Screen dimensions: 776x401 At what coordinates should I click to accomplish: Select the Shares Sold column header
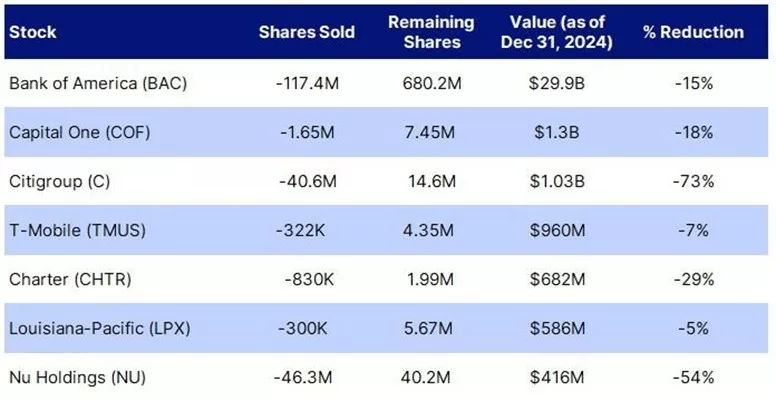(307, 32)
